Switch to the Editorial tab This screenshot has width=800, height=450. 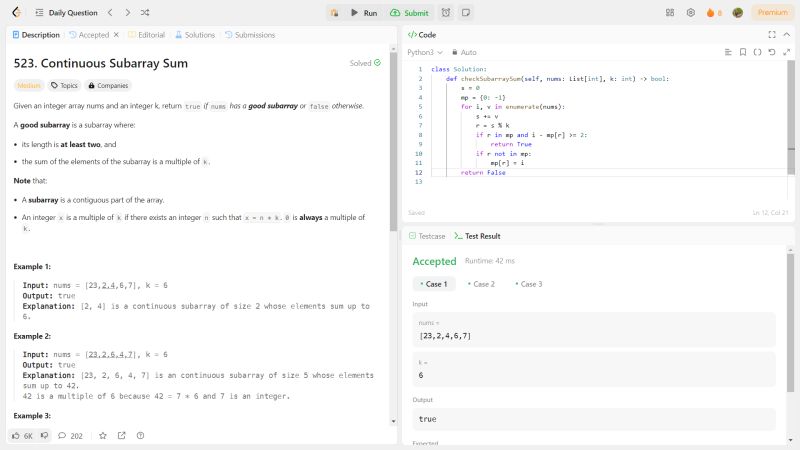(146, 35)
